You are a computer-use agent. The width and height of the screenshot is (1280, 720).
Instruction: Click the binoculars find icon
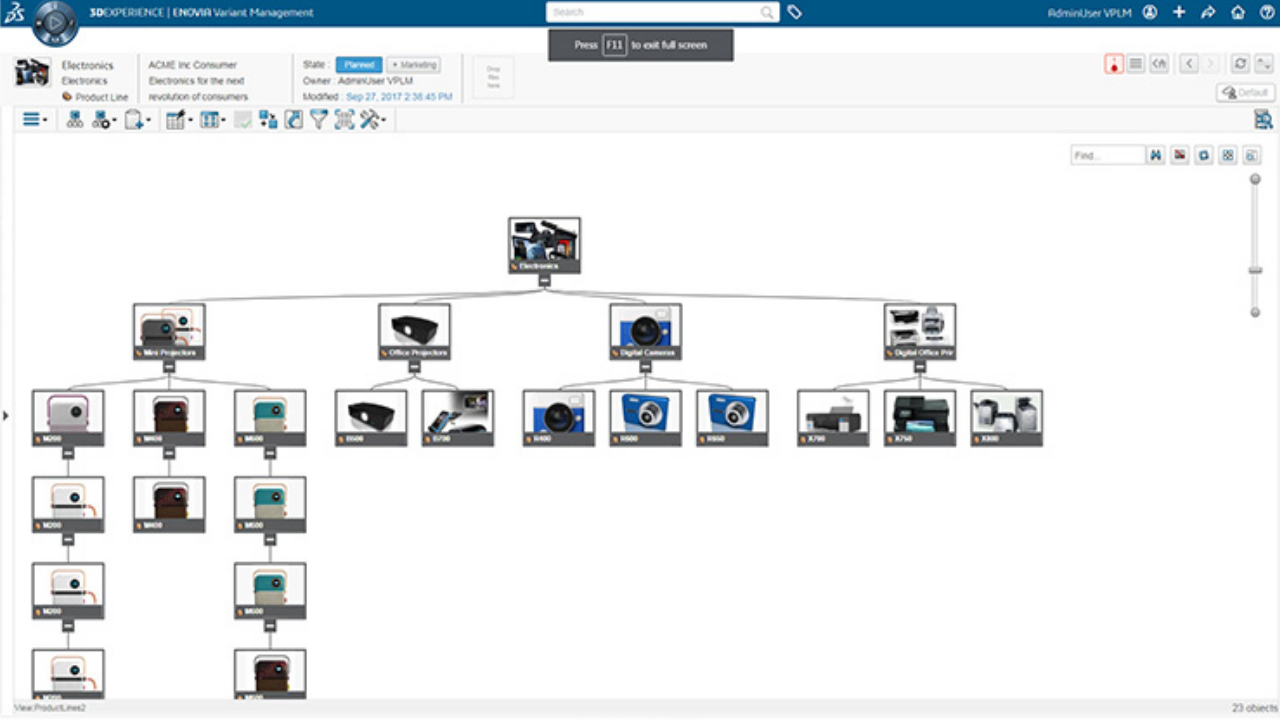[1156, 156]
